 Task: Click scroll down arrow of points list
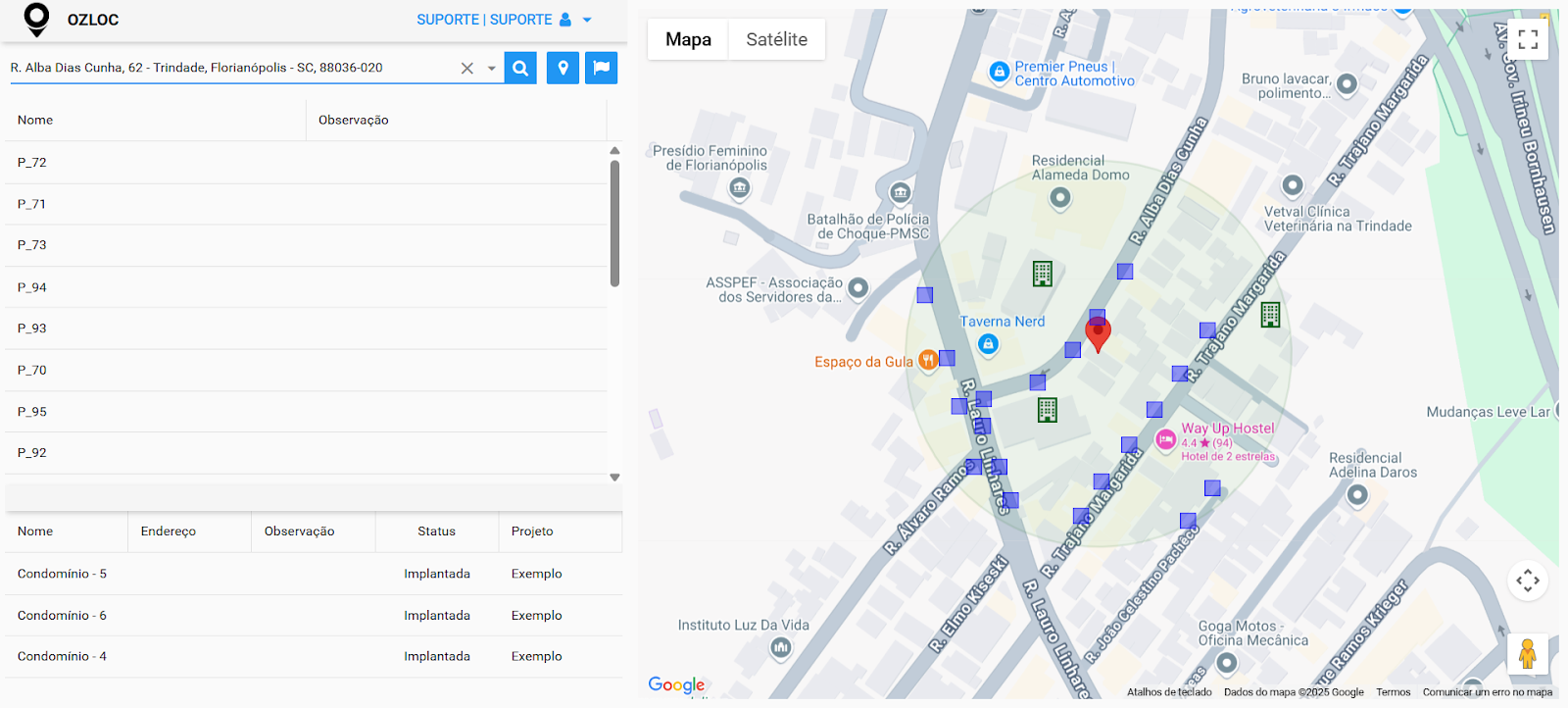(614, 478)
